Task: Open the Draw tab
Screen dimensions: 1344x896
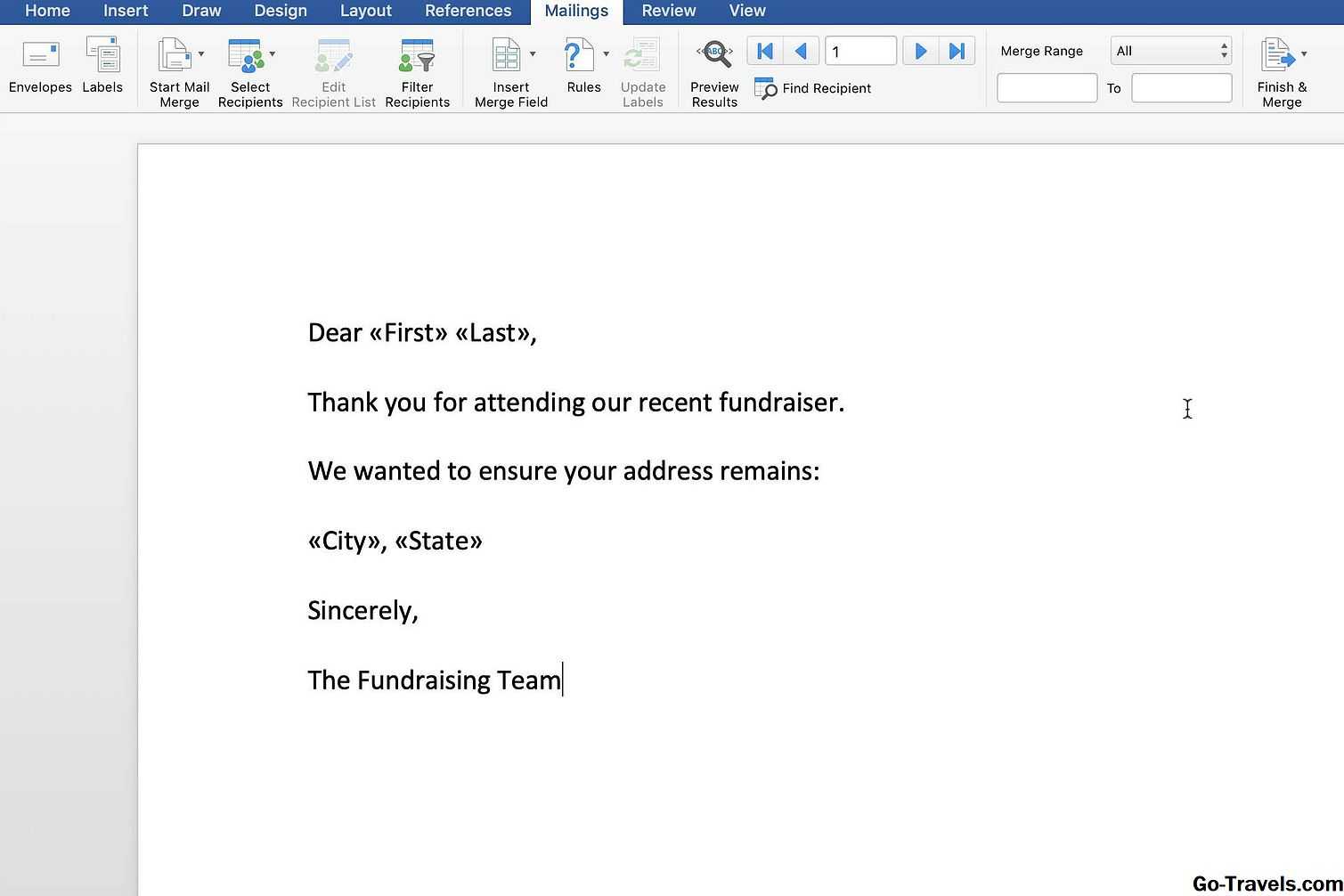Action: click(201, 11)
